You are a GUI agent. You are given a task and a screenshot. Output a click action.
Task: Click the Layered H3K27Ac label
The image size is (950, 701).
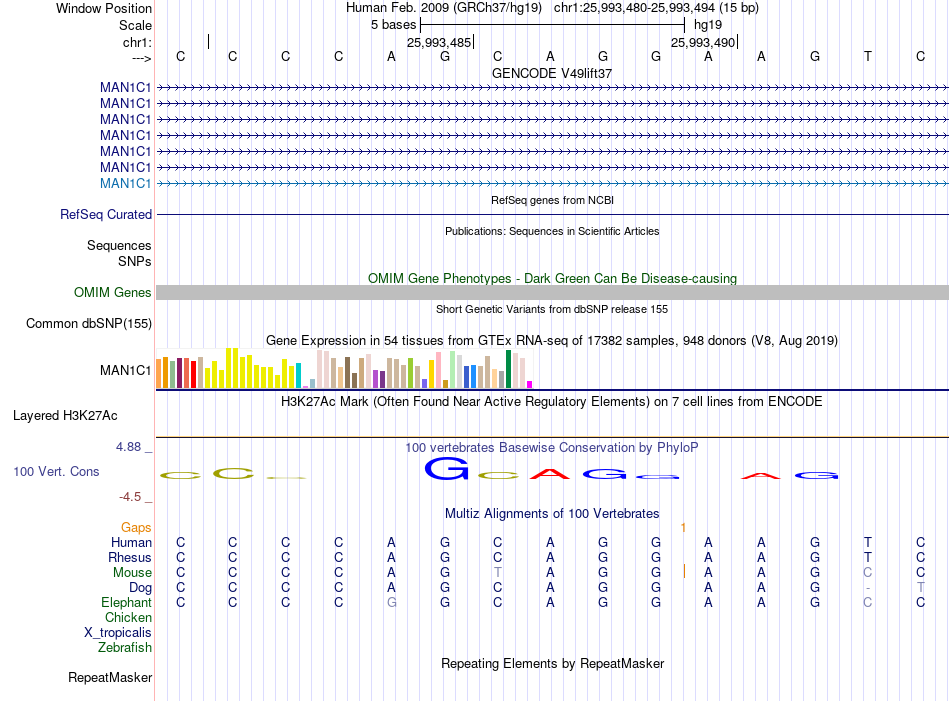[x=65, y=416]
